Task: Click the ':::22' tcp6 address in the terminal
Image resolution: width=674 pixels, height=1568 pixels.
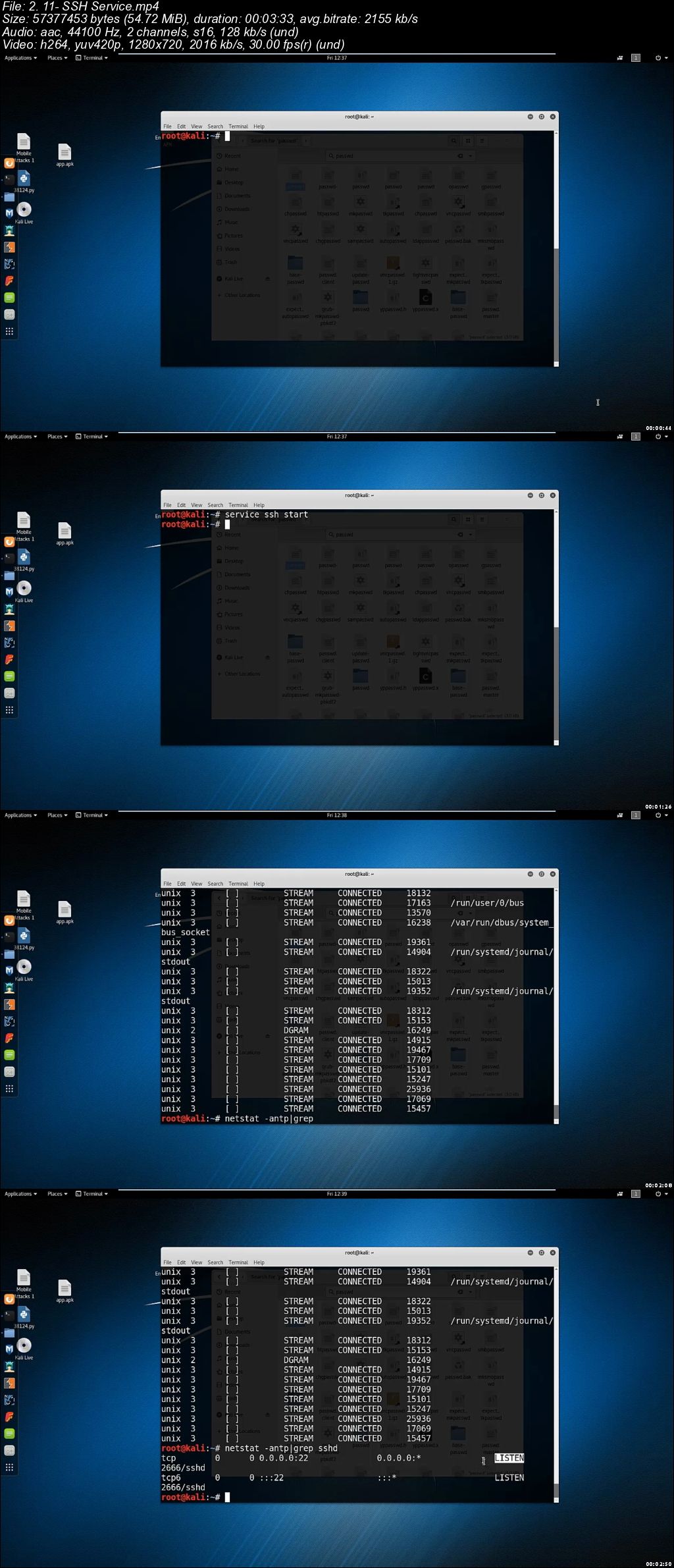Action: click(x=271, y=1478)
